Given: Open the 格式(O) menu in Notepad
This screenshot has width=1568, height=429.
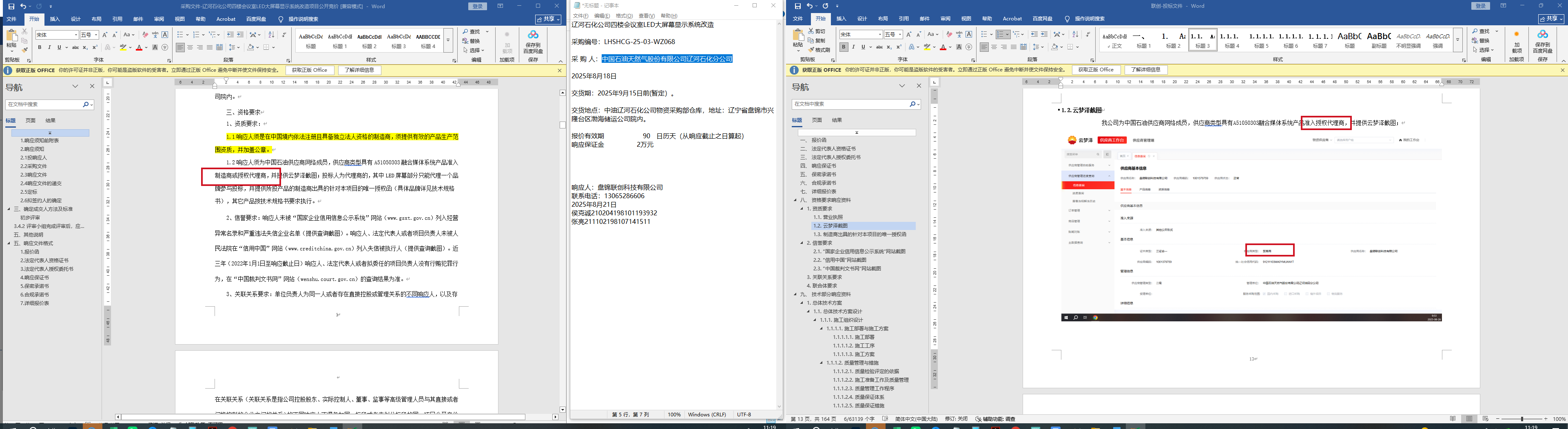Looking at the screenshot, I should (x=624, y=16).
